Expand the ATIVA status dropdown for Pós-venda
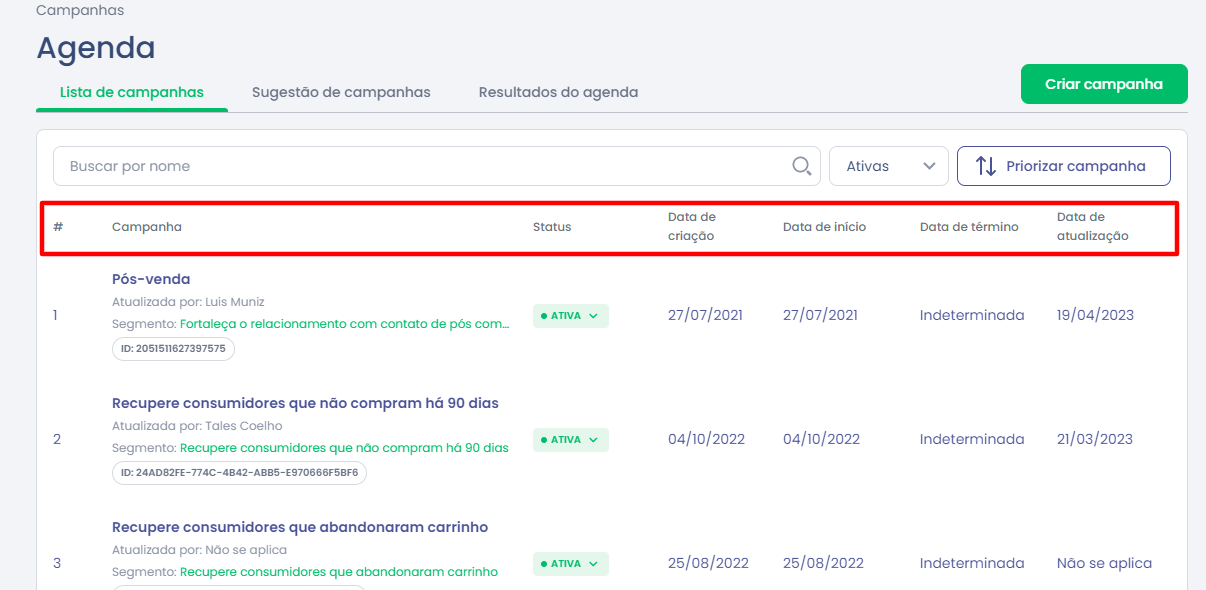This screenshot has height=590, width=1206. [571, 316]
